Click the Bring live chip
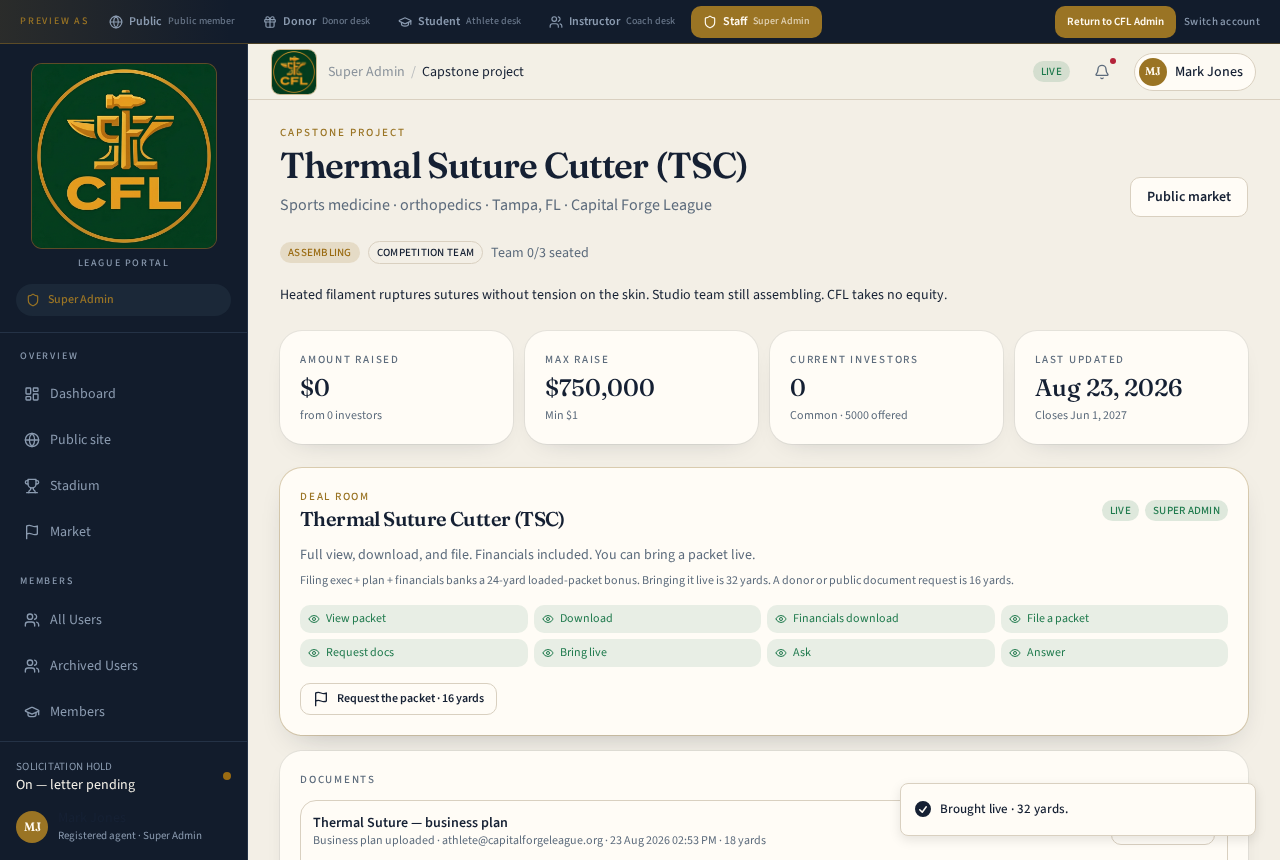Image resolution: width=1280 pixels, height=860 pixels. [x=647, y=653]
